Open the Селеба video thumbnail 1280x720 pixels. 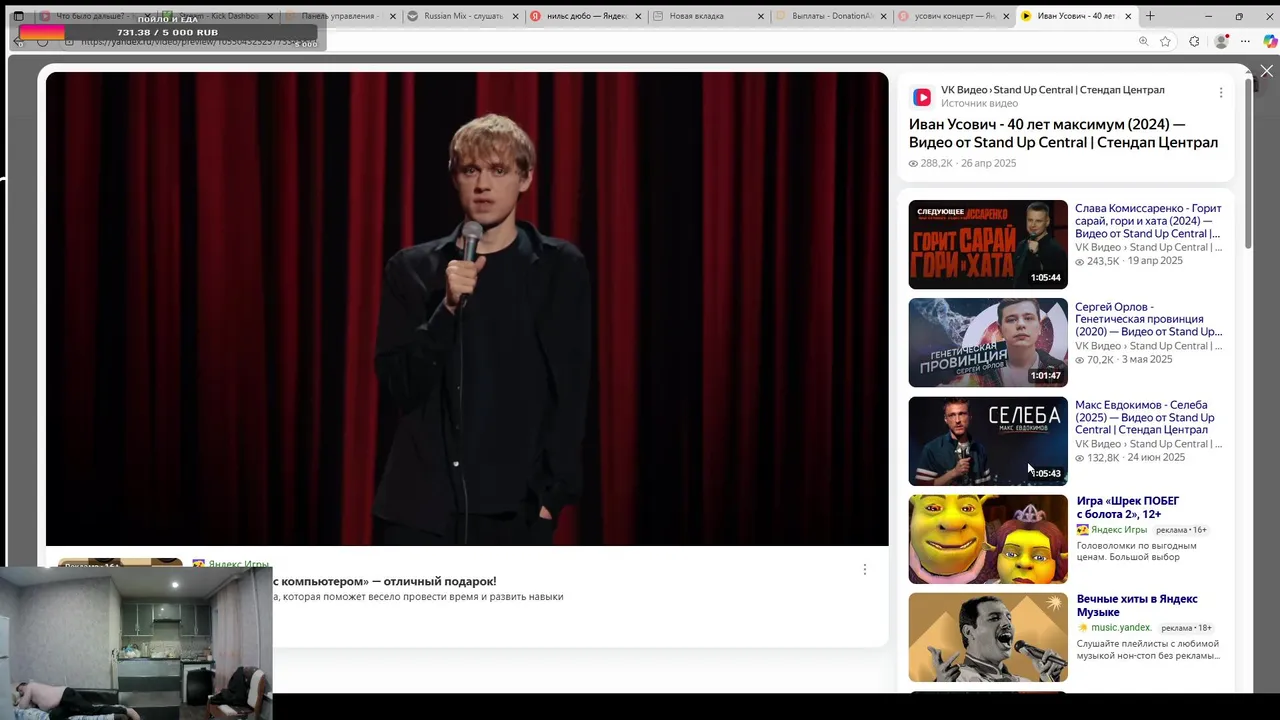tap(988, 441)
